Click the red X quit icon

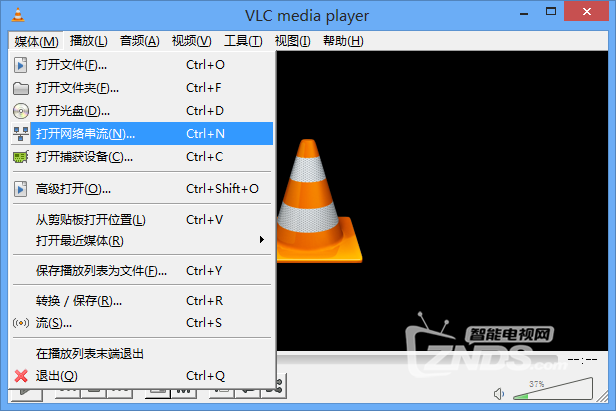(21, 376)
